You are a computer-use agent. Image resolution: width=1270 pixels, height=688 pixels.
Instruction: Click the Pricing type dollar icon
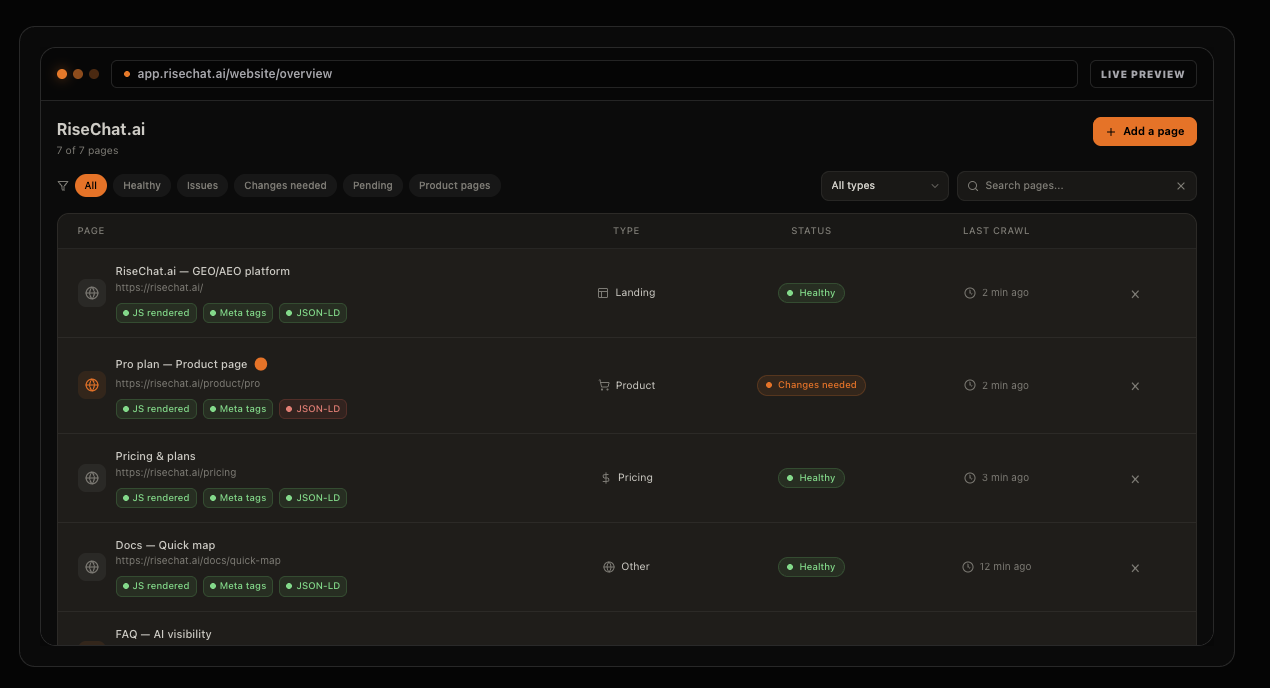(x=606, y=478)
